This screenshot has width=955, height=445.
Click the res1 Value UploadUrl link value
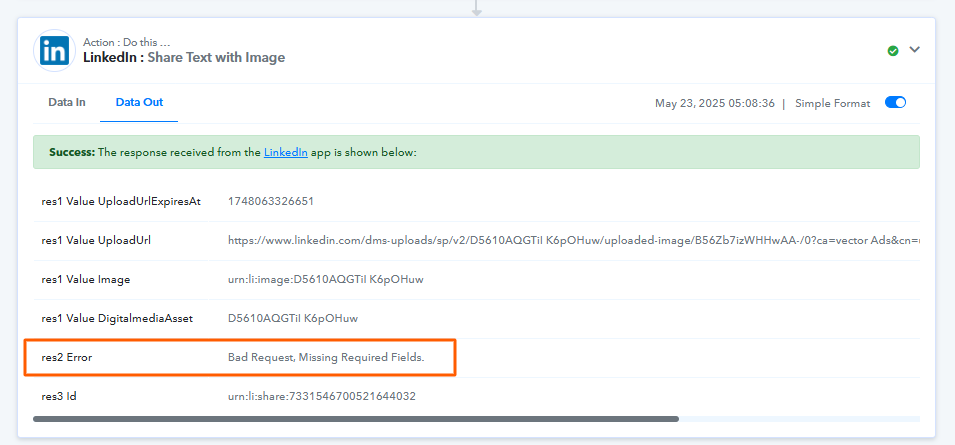(573, 240)
